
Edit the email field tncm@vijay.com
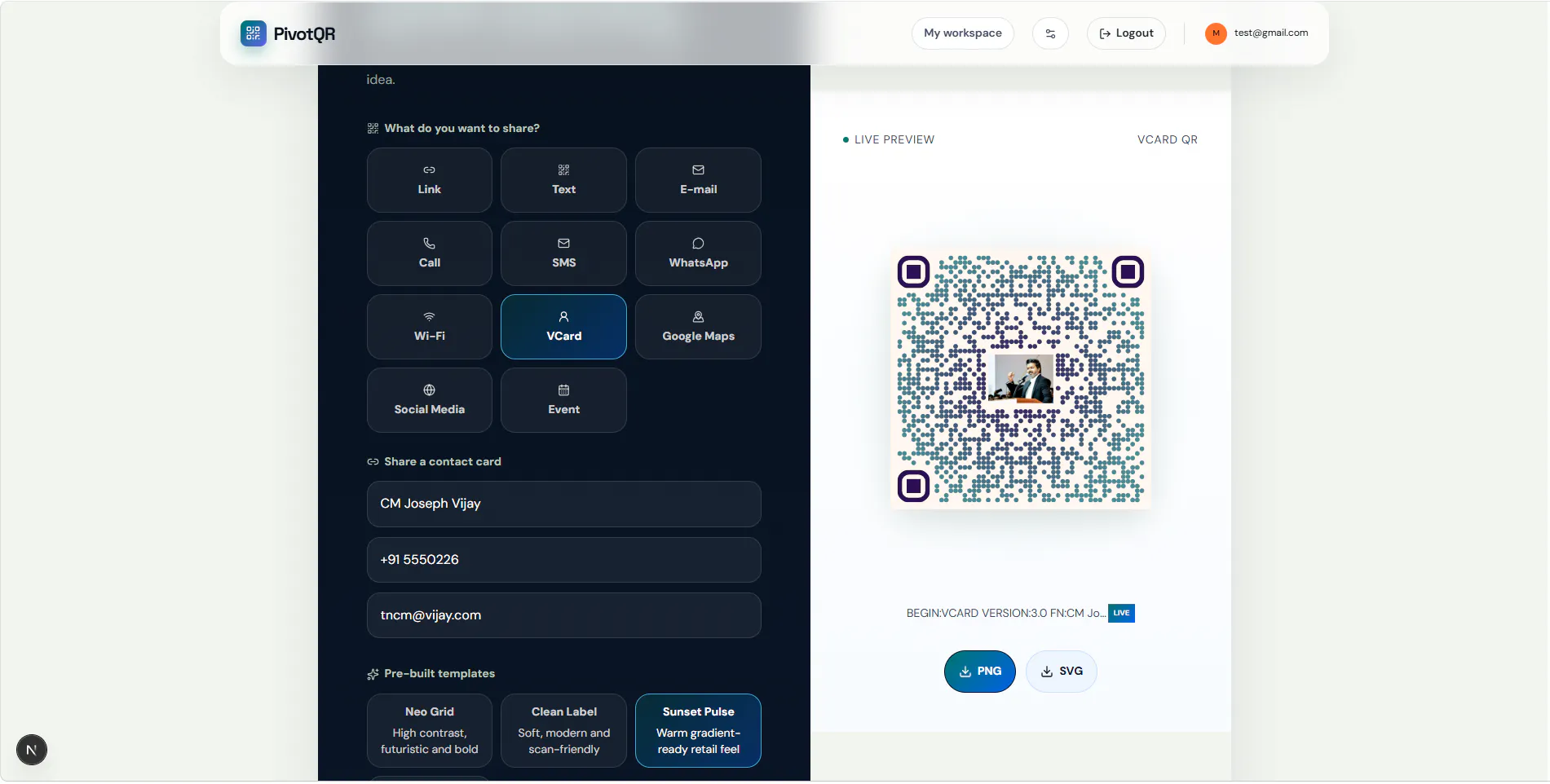coord(564,615)
